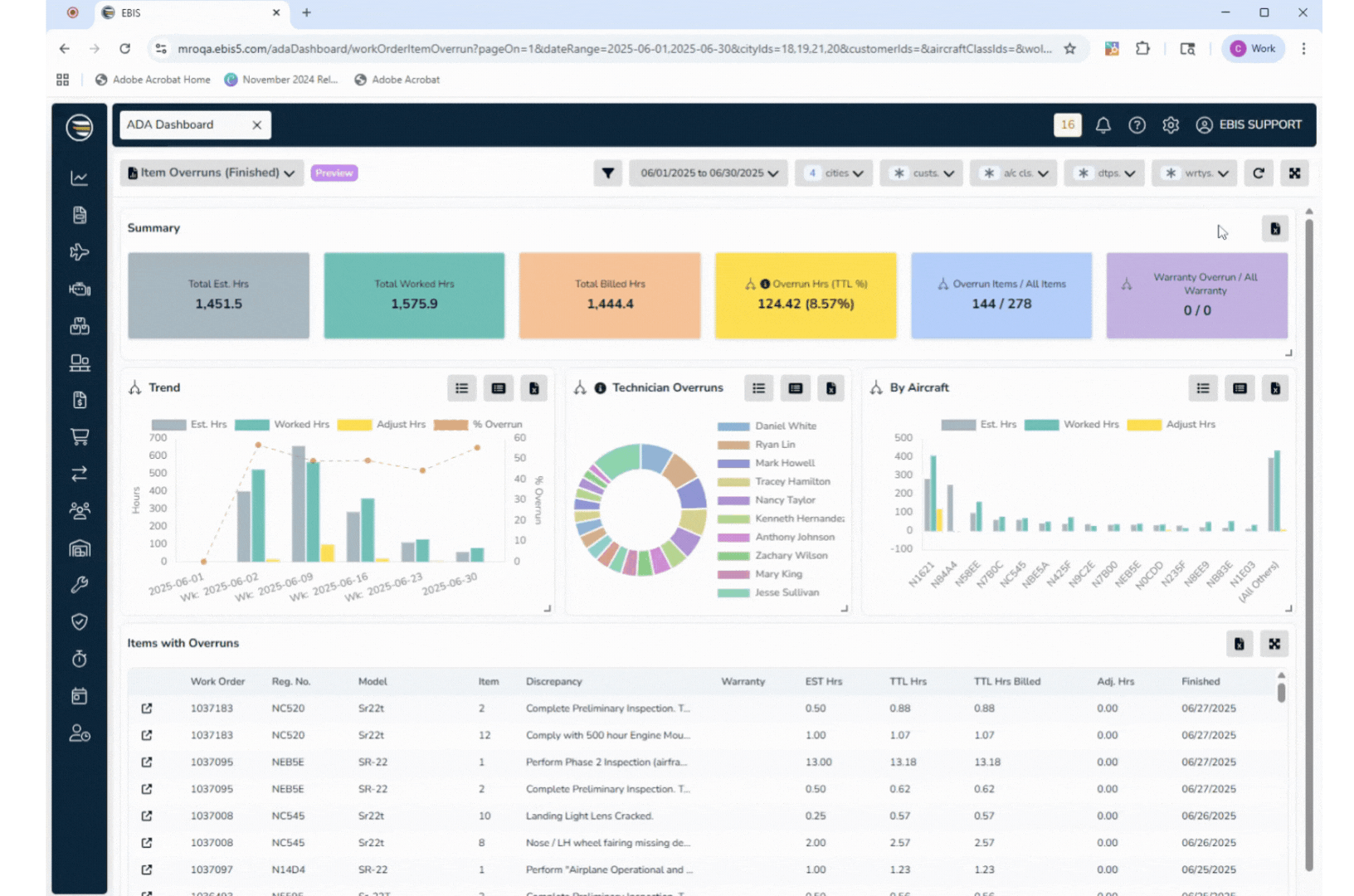Toggle the filter funnel on the dashboard
The height and width of the screenshot is (896, 1354).
click(608, 173)
